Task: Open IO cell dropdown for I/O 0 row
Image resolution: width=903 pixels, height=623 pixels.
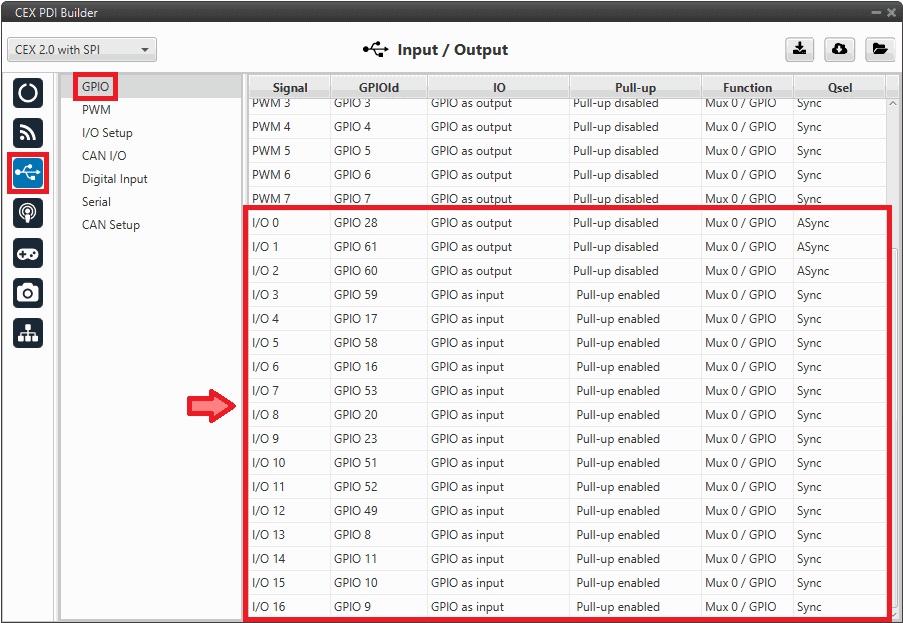Action: click(x=497, y=223)
